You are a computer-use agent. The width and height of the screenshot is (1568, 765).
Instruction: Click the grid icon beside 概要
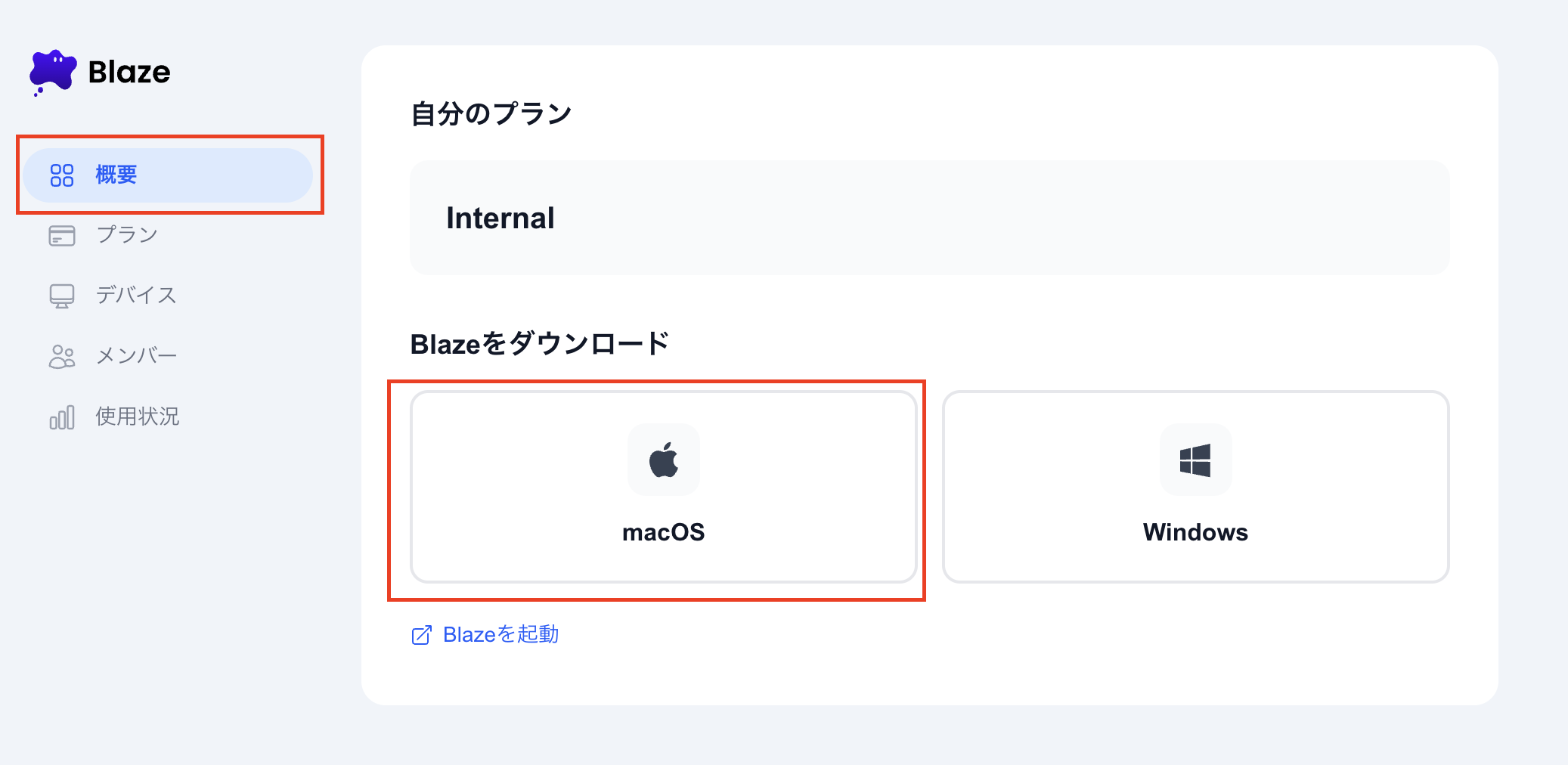(62, 175)
